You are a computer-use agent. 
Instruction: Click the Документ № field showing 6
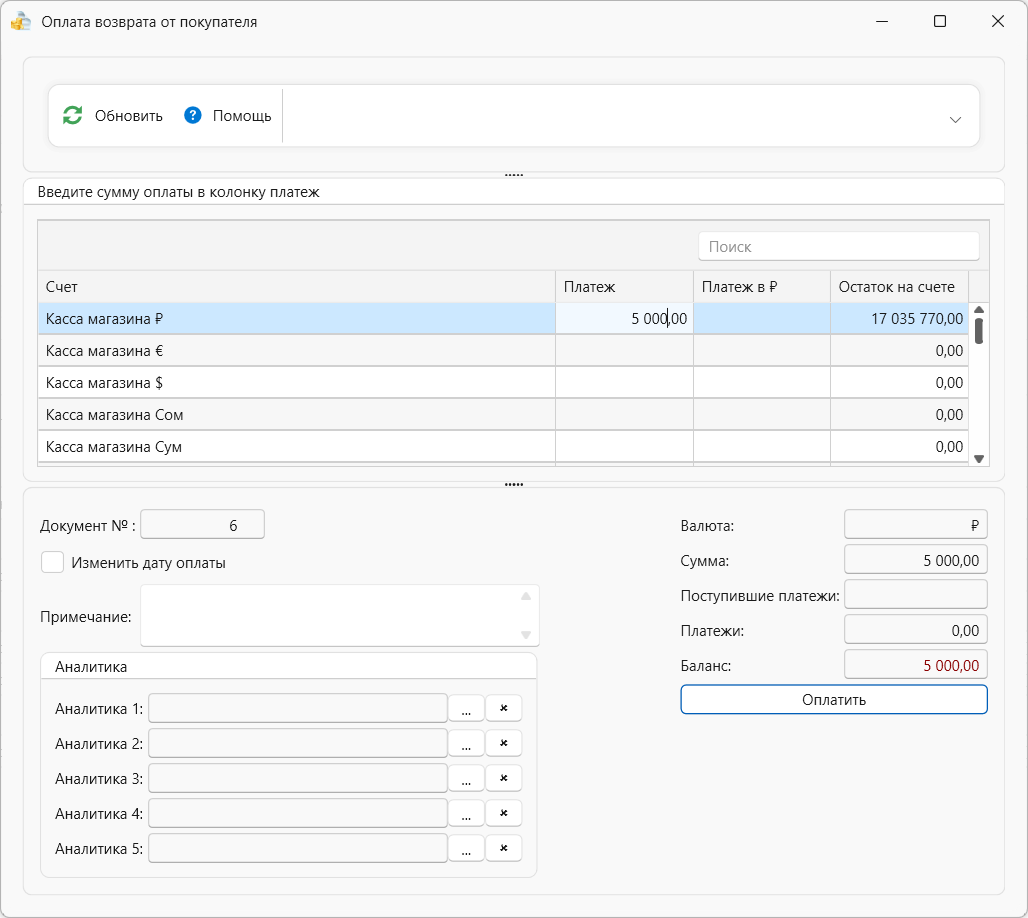point(203,525)
